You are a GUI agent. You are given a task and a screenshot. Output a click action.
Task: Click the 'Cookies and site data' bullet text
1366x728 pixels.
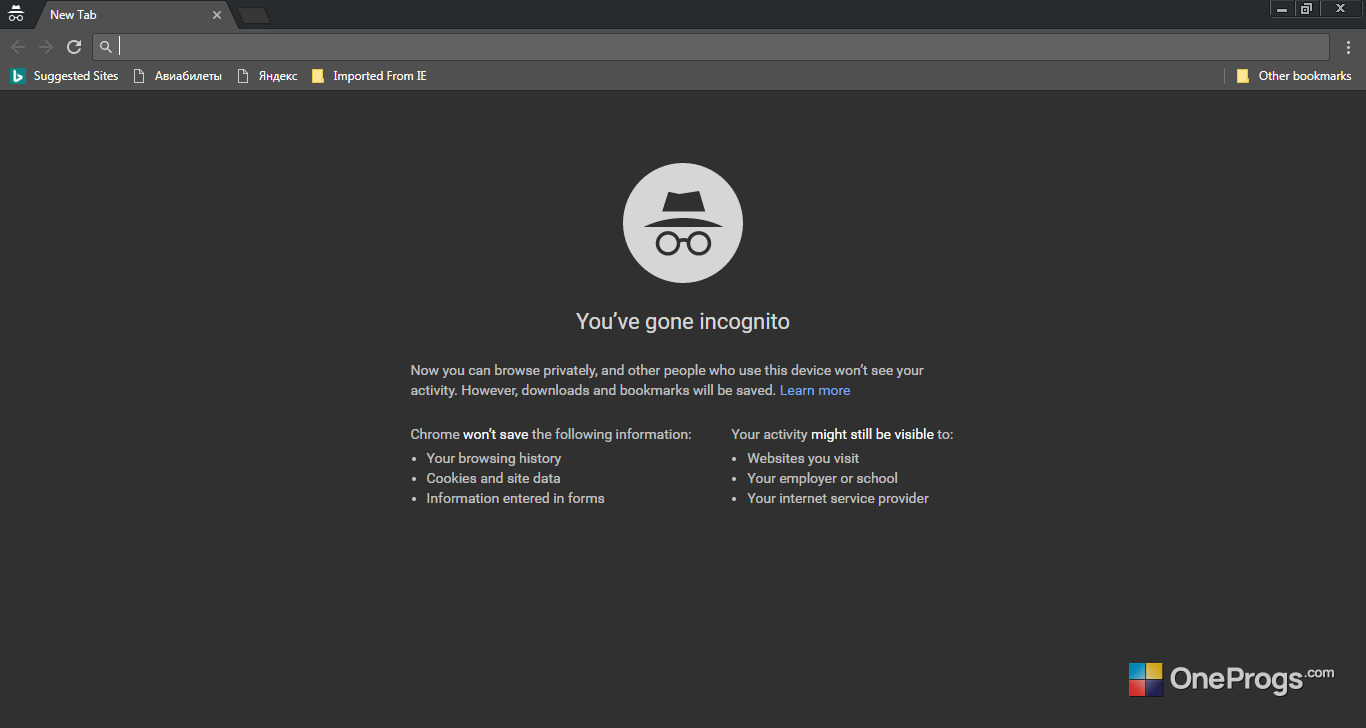click(493, 478)
